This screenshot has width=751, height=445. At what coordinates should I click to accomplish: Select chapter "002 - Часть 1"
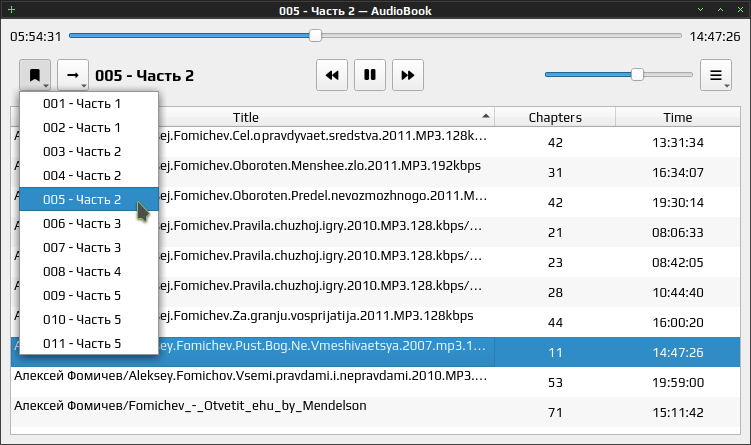[x=89, y=127]
